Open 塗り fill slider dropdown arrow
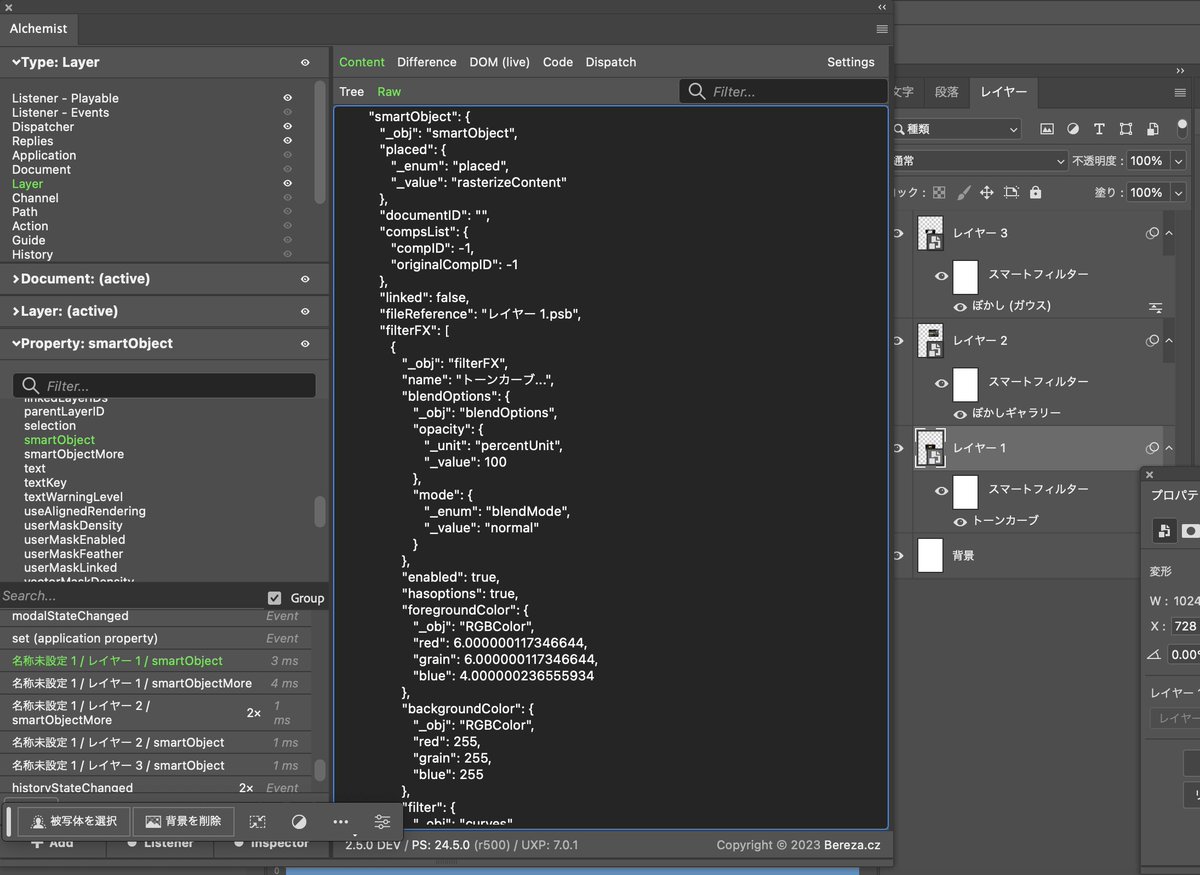Image resolution: width=1200 pixels, height=875 pixels. (1178, 192)
